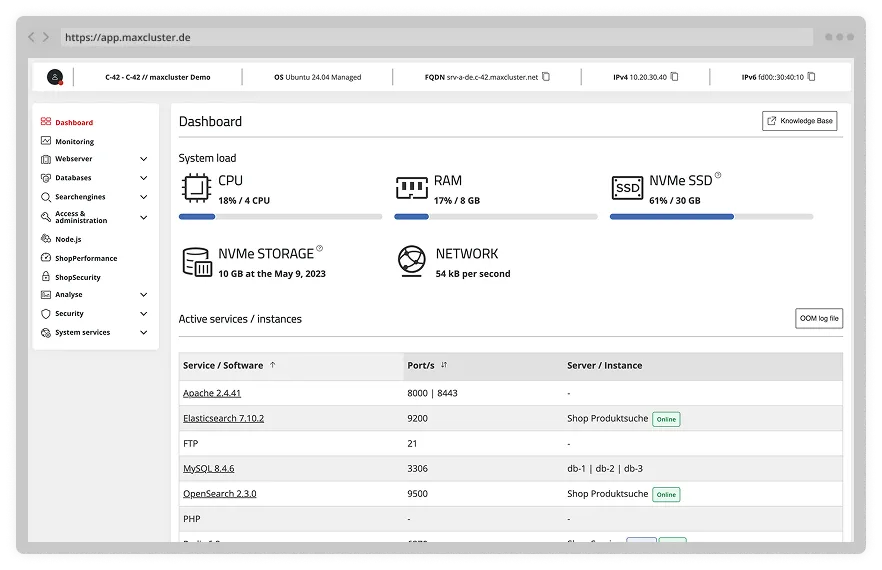This screenshot has height=570, width=882.
Task: Open the ShopSecurity lock icon
Action: click(46, 276)
